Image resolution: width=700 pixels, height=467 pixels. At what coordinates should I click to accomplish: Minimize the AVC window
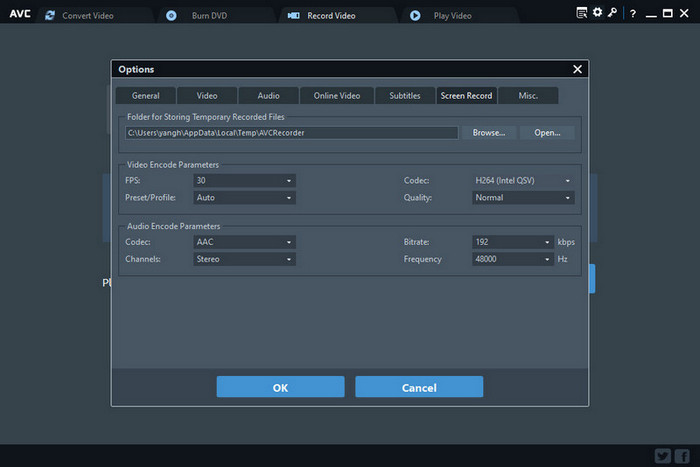(x=651, y=14)
